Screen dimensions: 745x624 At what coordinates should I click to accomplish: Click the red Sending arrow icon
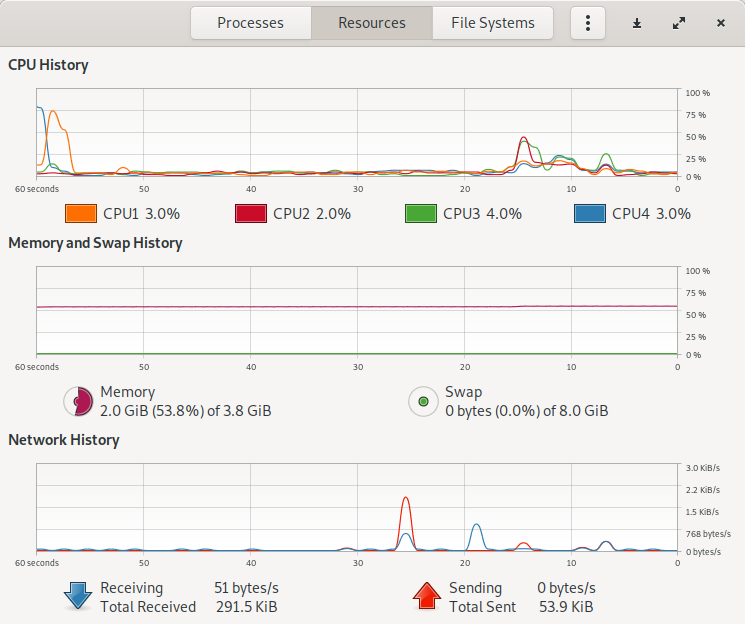click(x=427, y=596)
